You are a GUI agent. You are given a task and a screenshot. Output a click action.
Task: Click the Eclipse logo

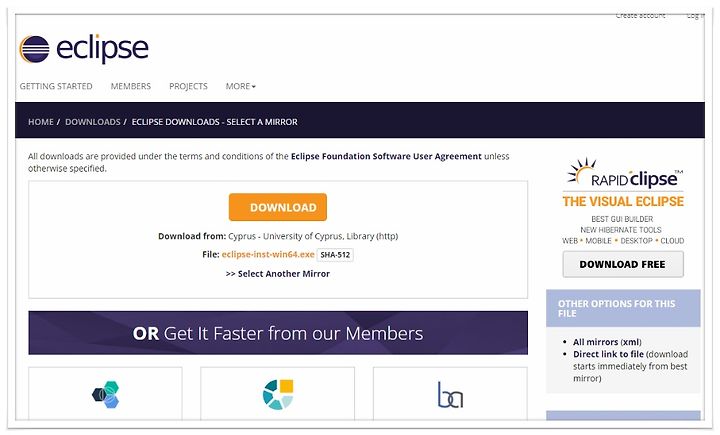(x=84, y=49)
